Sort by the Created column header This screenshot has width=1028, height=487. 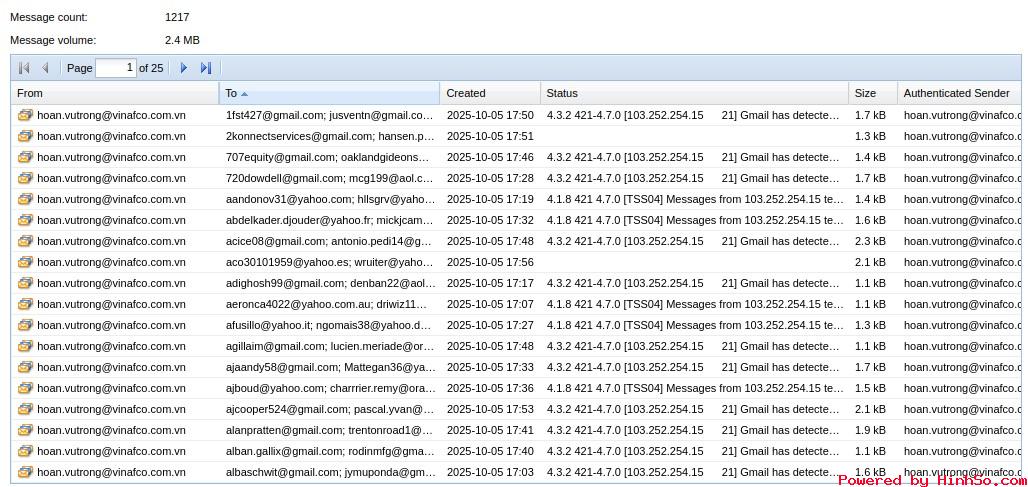coord(489,93)
